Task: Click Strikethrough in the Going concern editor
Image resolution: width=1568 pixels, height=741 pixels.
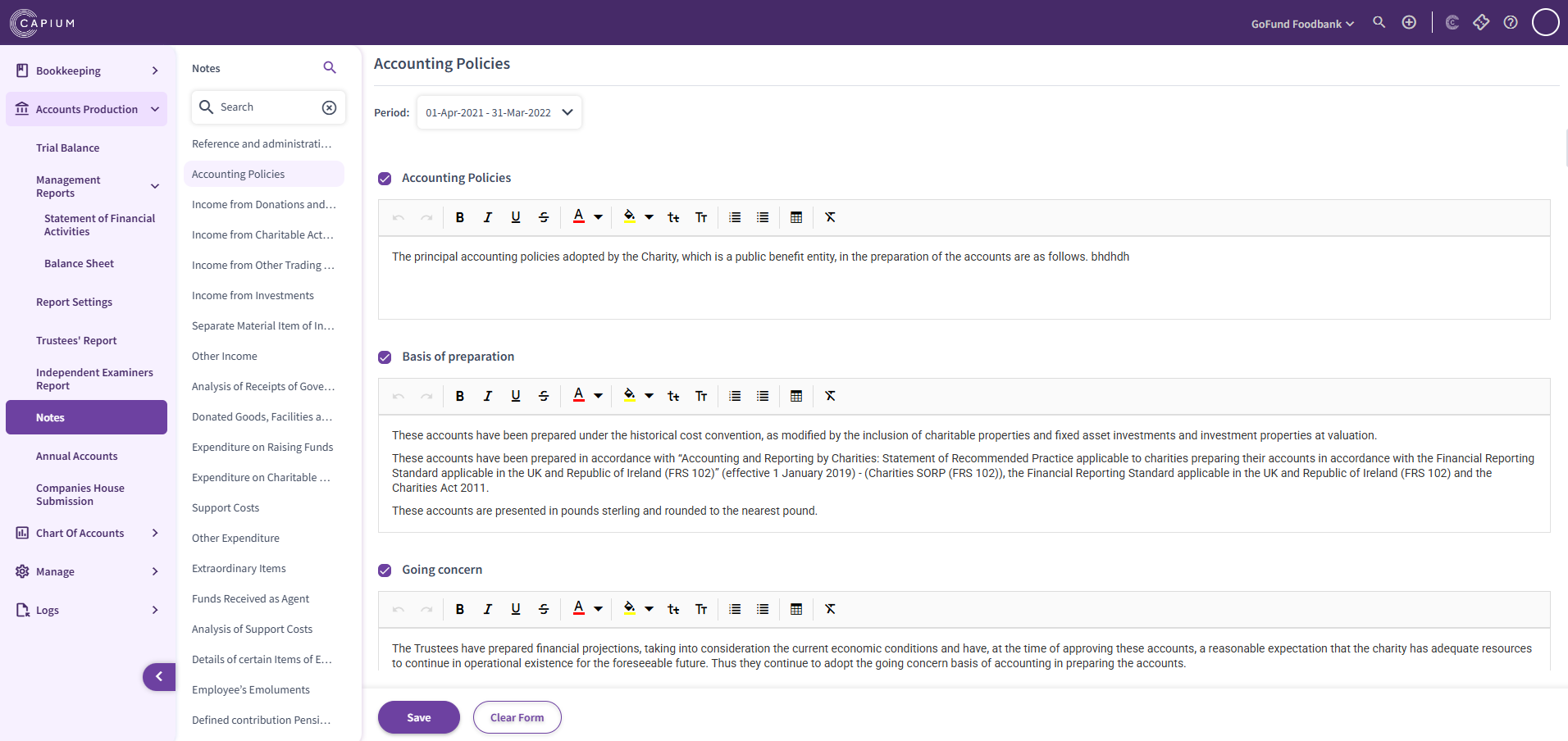Action: (x=544, y=609)
